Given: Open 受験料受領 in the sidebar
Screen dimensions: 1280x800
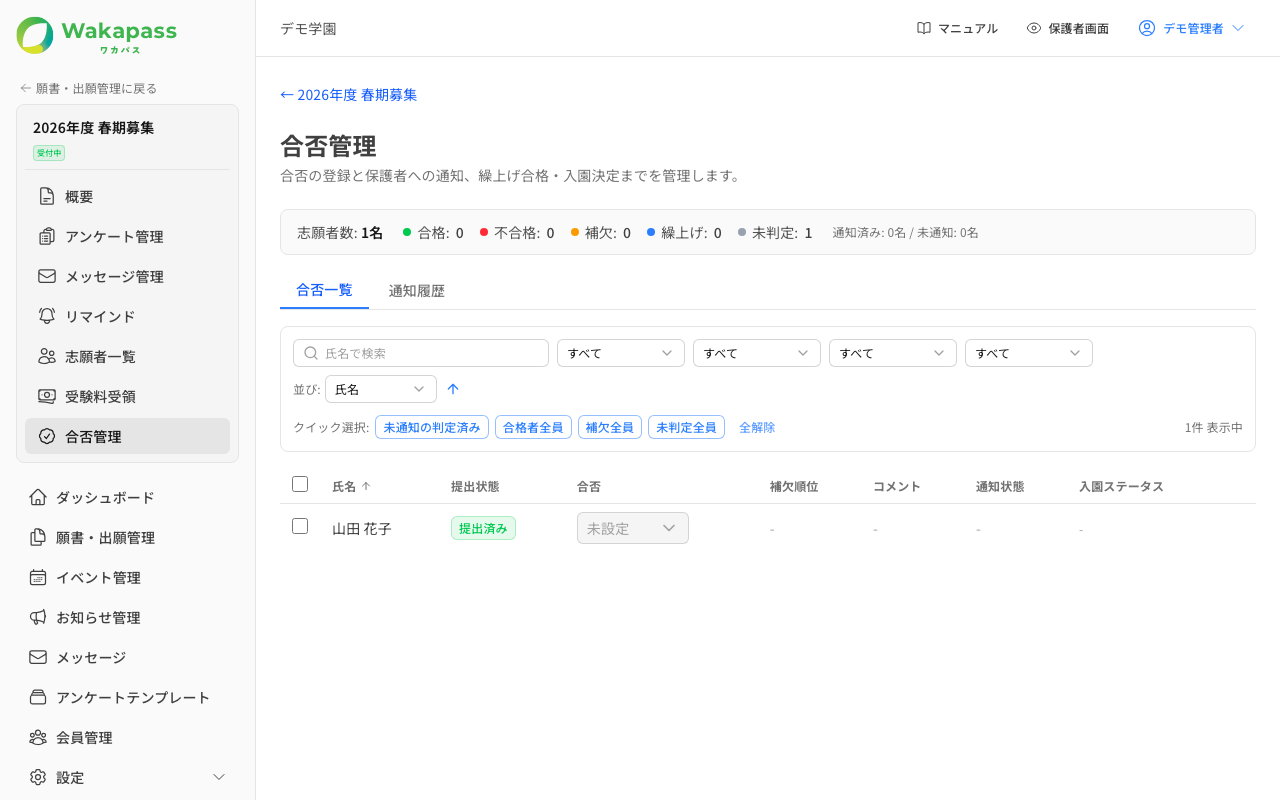Looking at the screenshot, I should [x=127, y=396].
